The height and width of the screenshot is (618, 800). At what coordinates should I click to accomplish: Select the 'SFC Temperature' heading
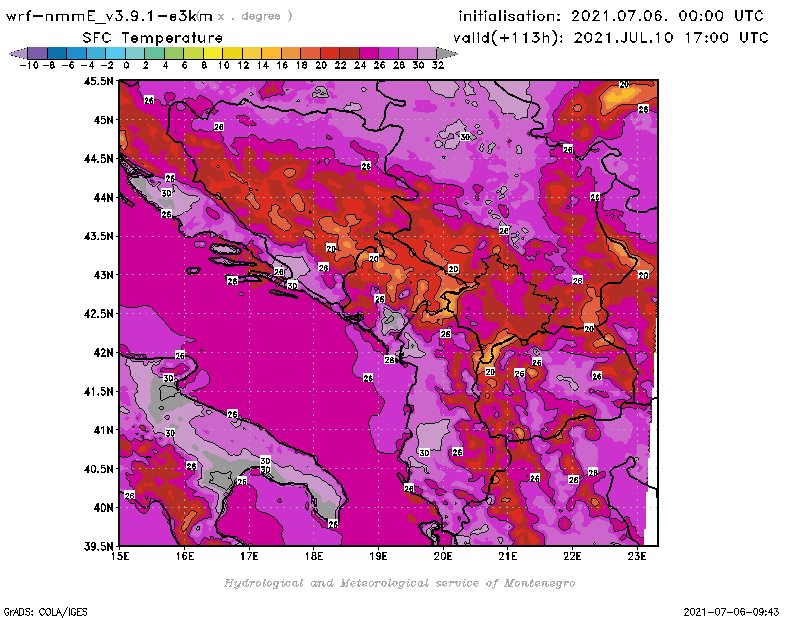(153, 38)
